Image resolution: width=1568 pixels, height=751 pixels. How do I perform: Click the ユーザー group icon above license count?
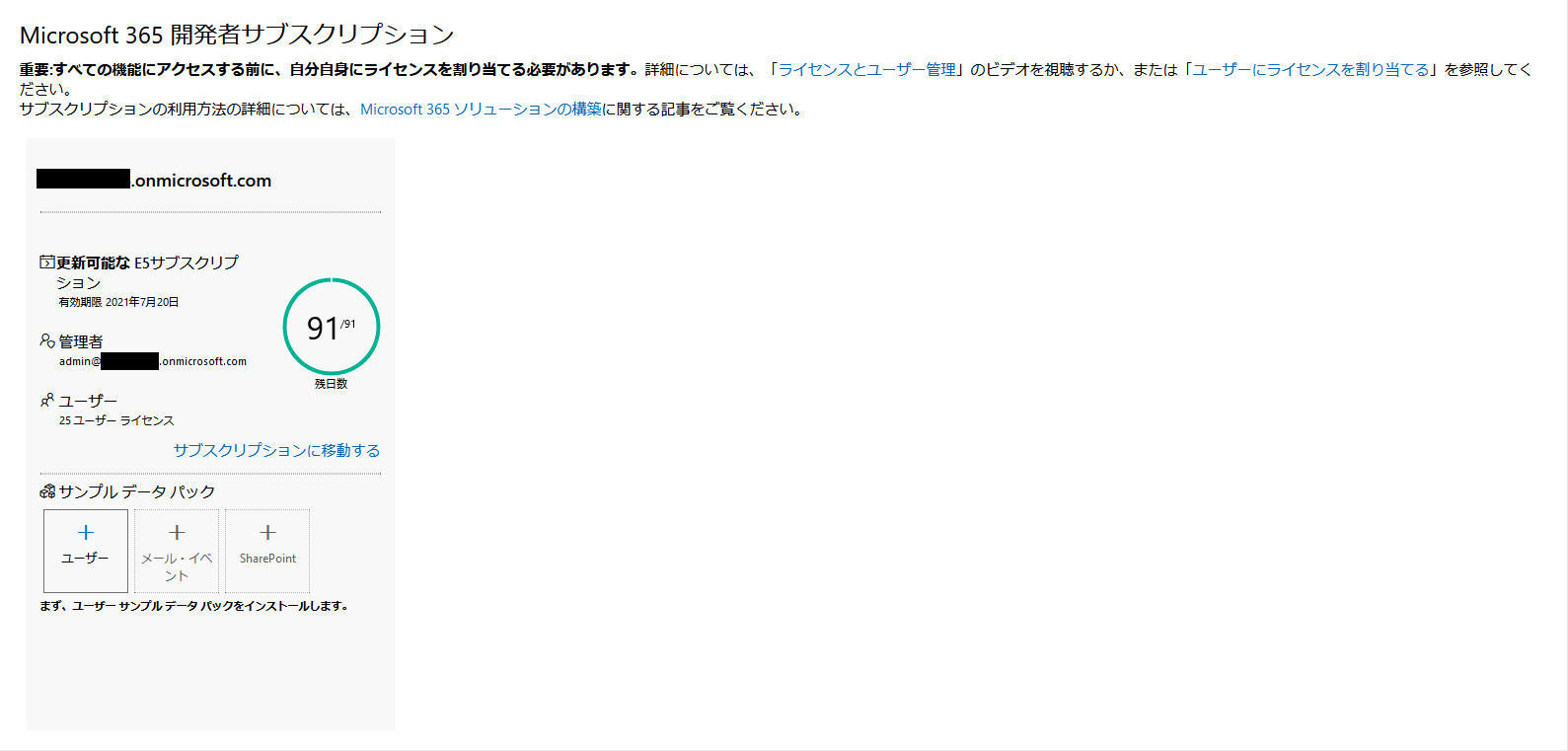[x=46, y=400]
